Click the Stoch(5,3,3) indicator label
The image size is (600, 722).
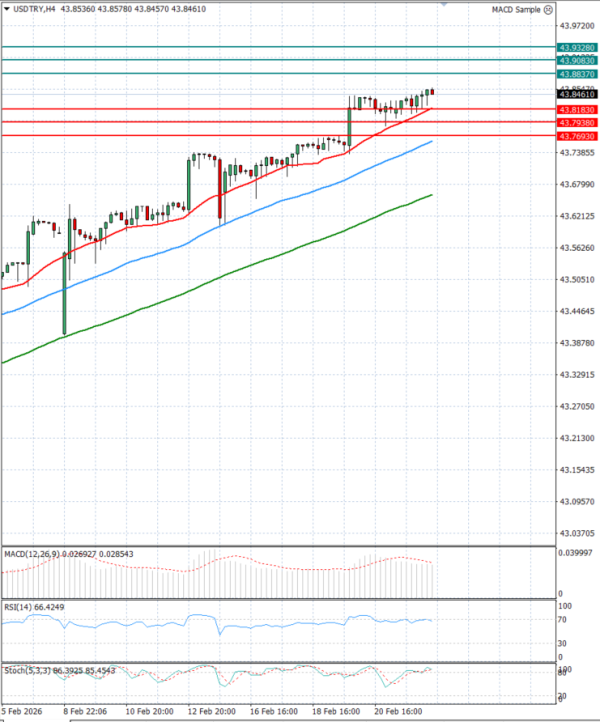(25, 669)
